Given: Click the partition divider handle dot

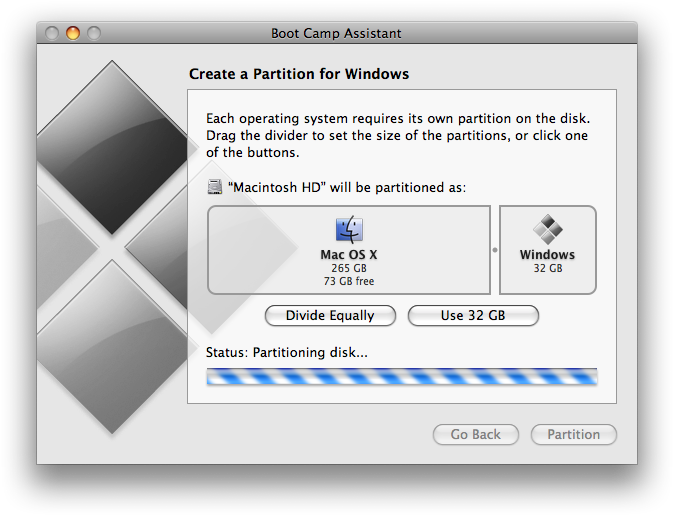Looking at the screenshot, I should 495,250.
